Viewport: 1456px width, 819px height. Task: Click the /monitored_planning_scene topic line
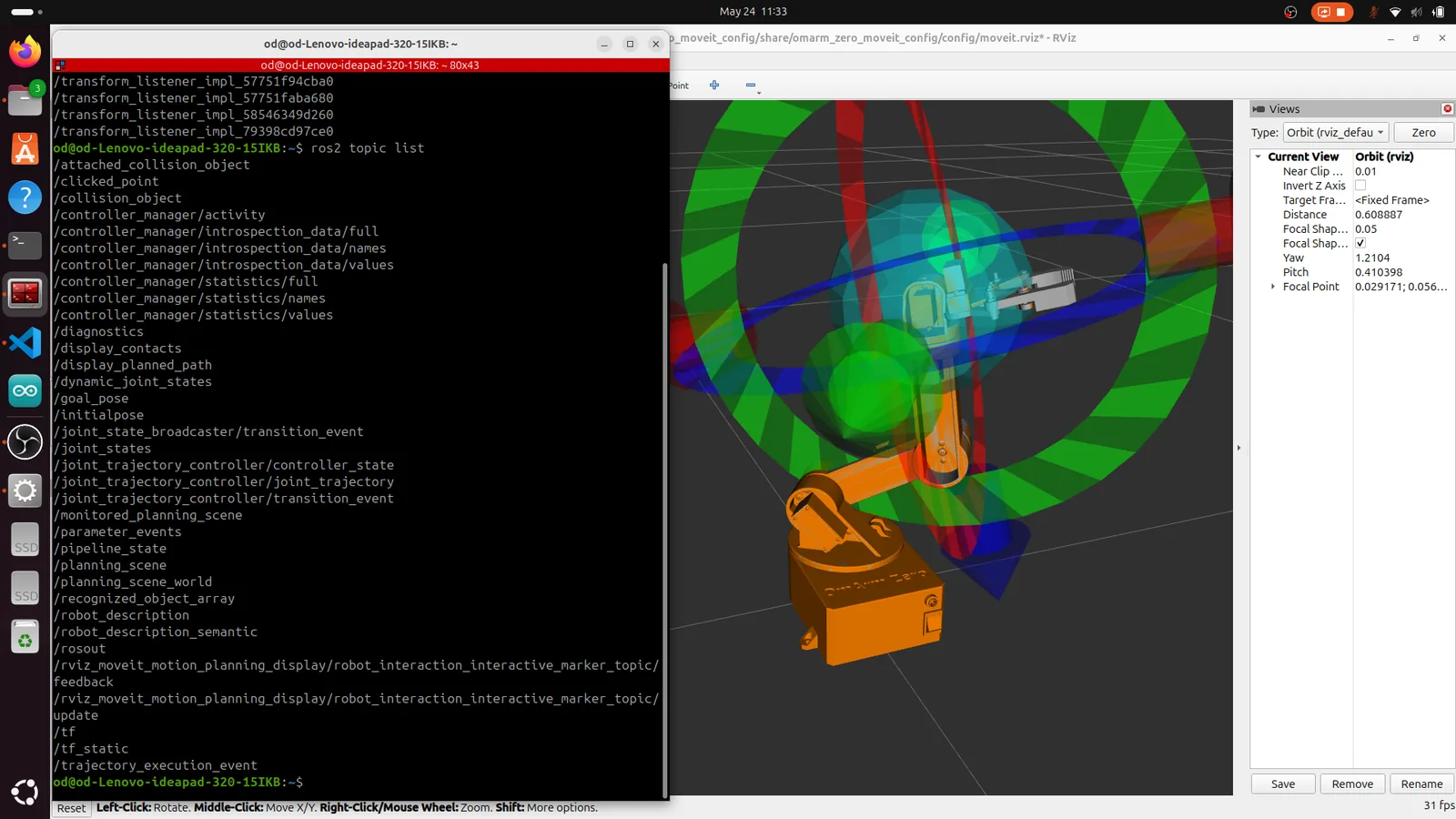tap(147, 515)
